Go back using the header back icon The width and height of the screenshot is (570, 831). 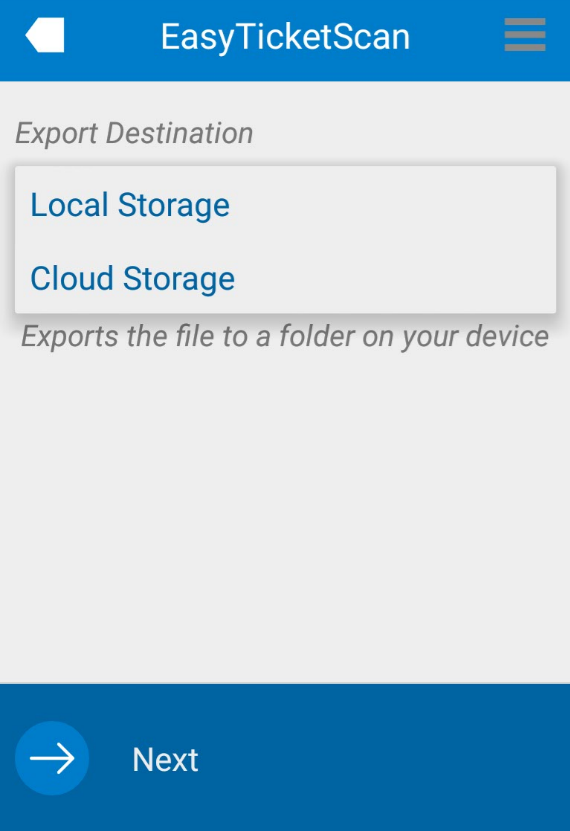pyautogui.click(x=45, y=35)
